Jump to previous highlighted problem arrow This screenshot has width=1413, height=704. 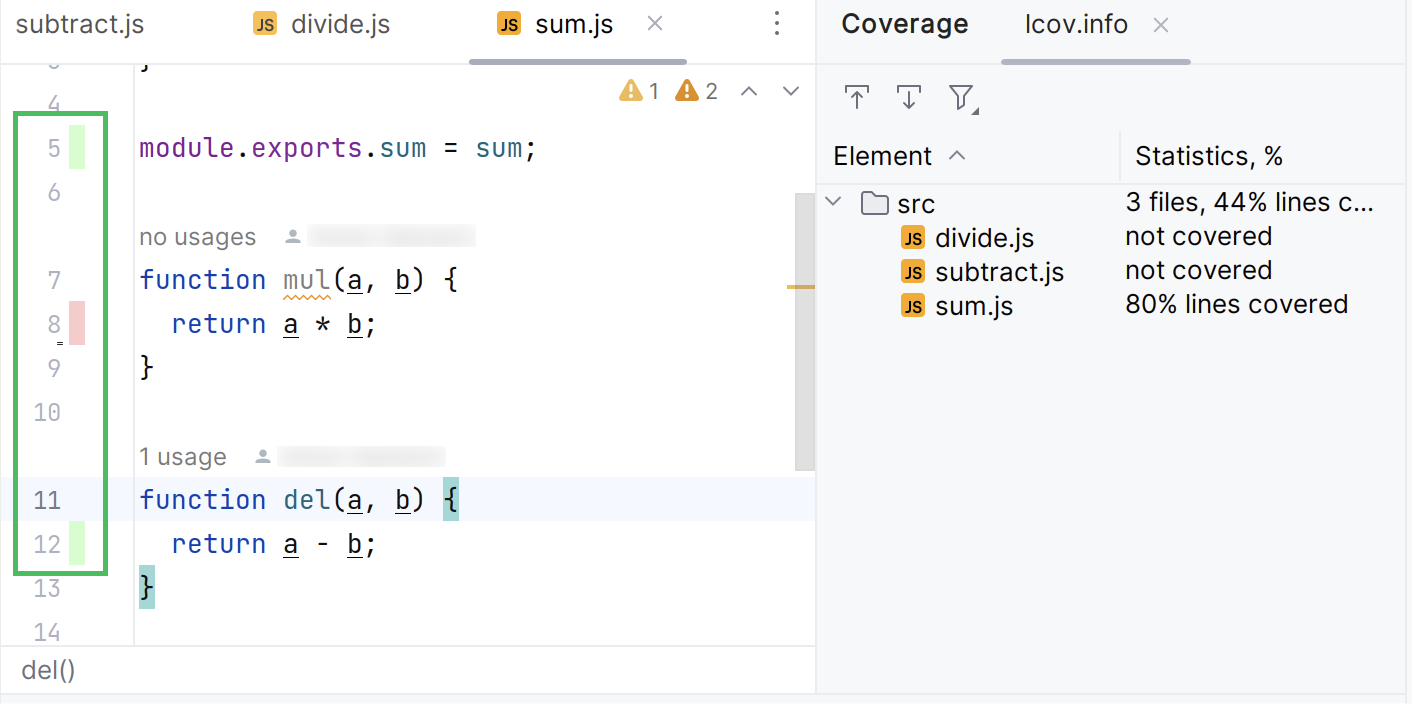749,92
